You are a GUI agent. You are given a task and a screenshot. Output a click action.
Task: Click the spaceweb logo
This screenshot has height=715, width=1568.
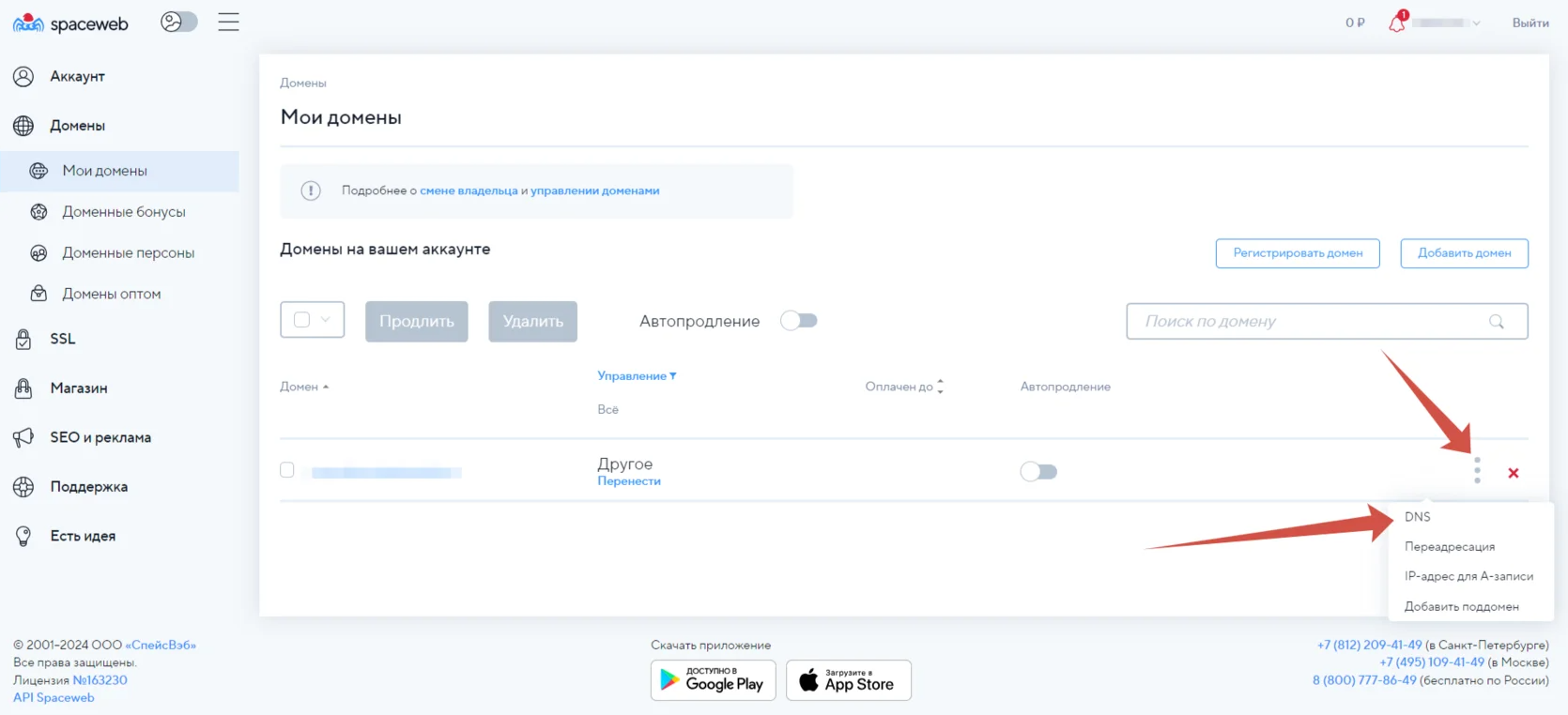click(x=71, y=23)
